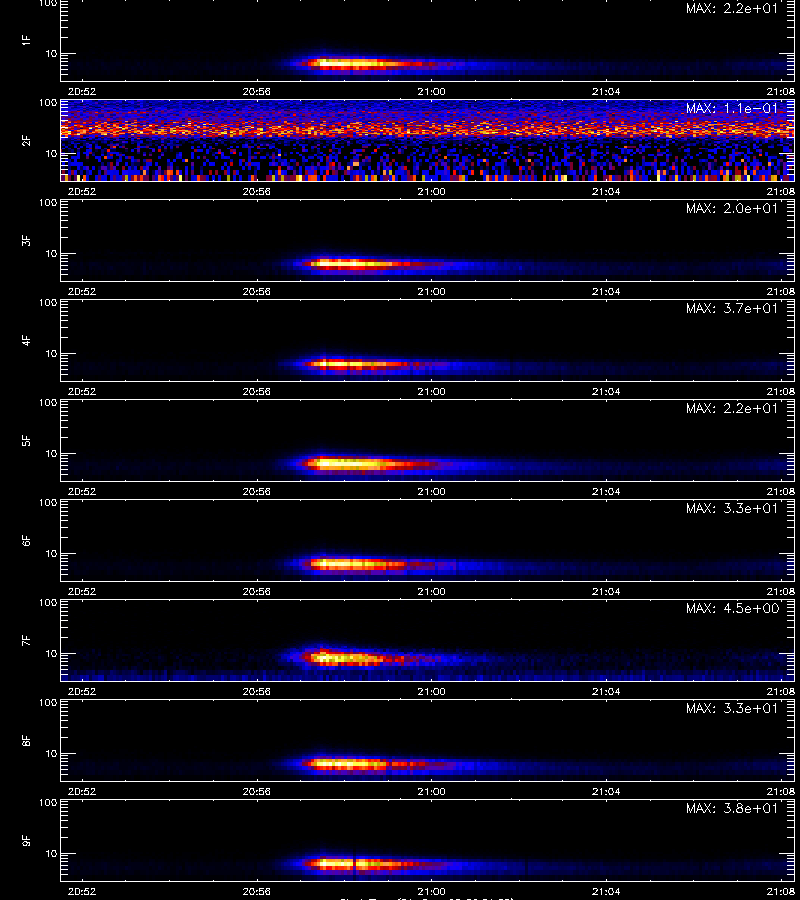
Task: Click 21:08 tick label under 1F panel
Action: [780, 92]
